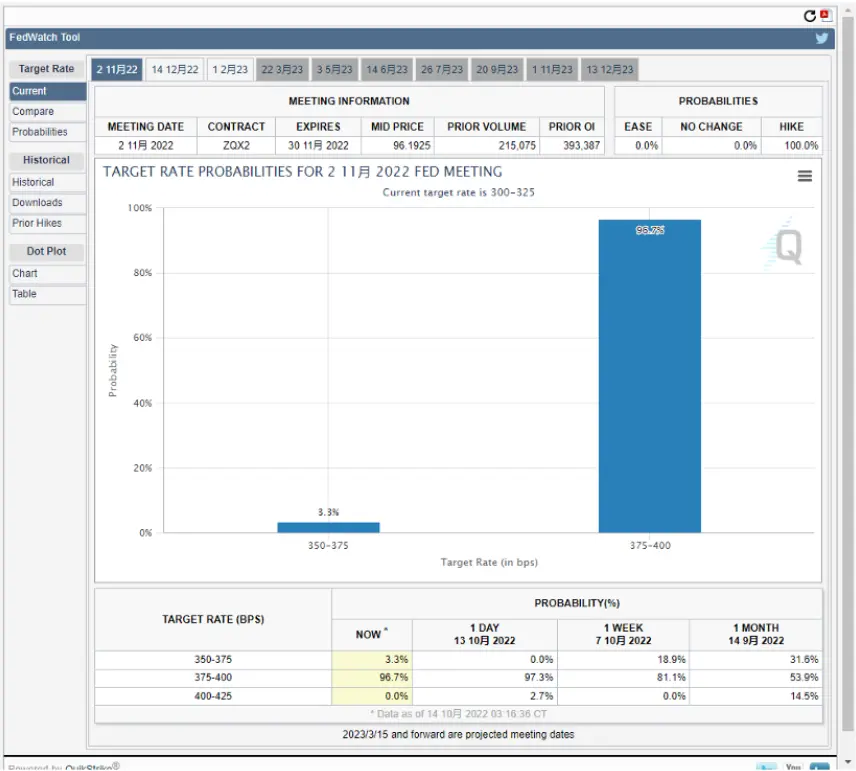Click the Twitter bird icon
Screen dimensions: 856x771
pyautogui.click(x=822, y=38)
